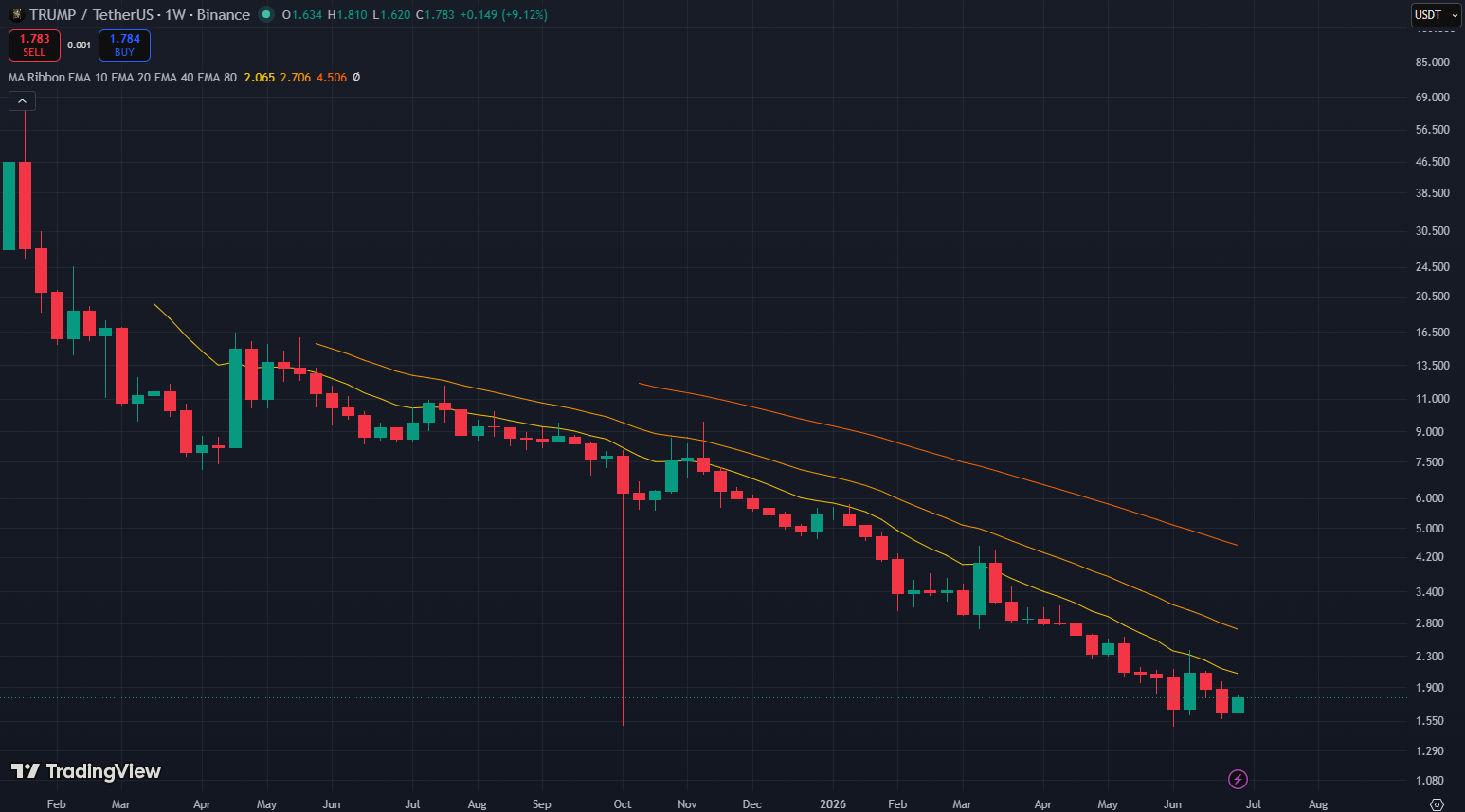Click the 1.550 price scale label
Image resolution: width=1465 pixels, height=812 pixels.
click(1430, 721)
